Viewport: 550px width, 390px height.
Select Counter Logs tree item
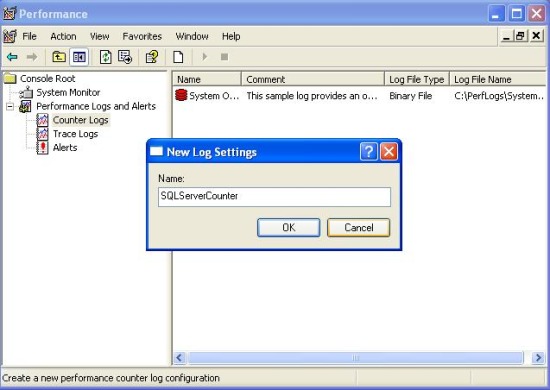pos(81,120)
